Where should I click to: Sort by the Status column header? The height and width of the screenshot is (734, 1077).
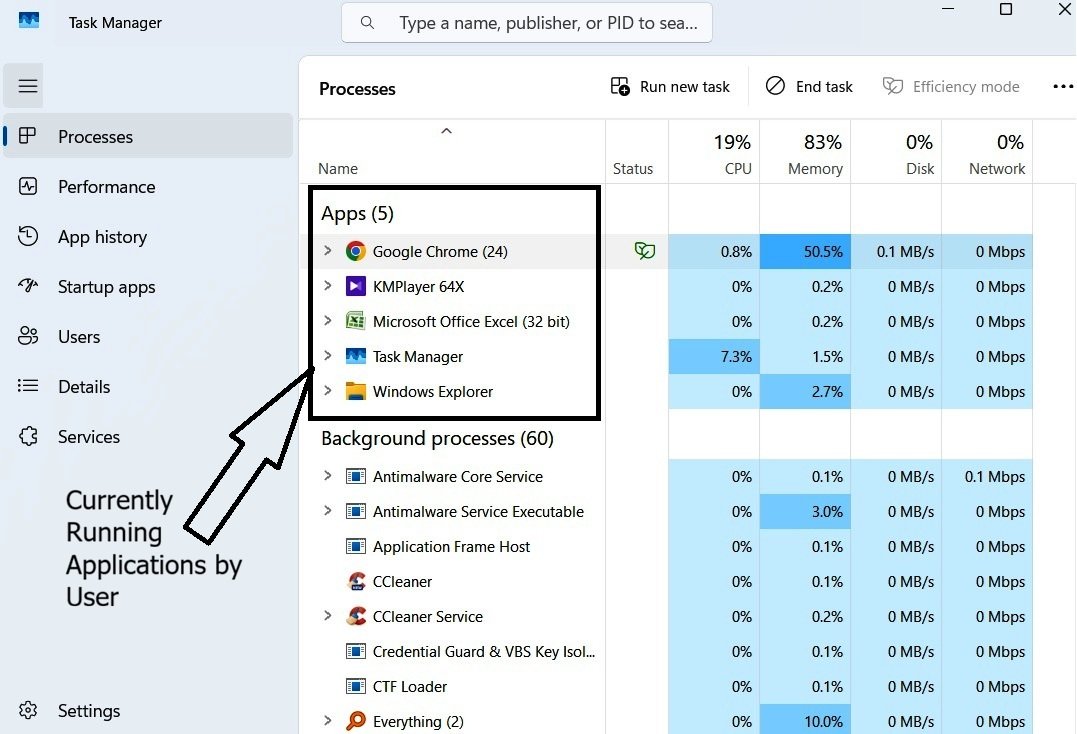pos(637,152)
